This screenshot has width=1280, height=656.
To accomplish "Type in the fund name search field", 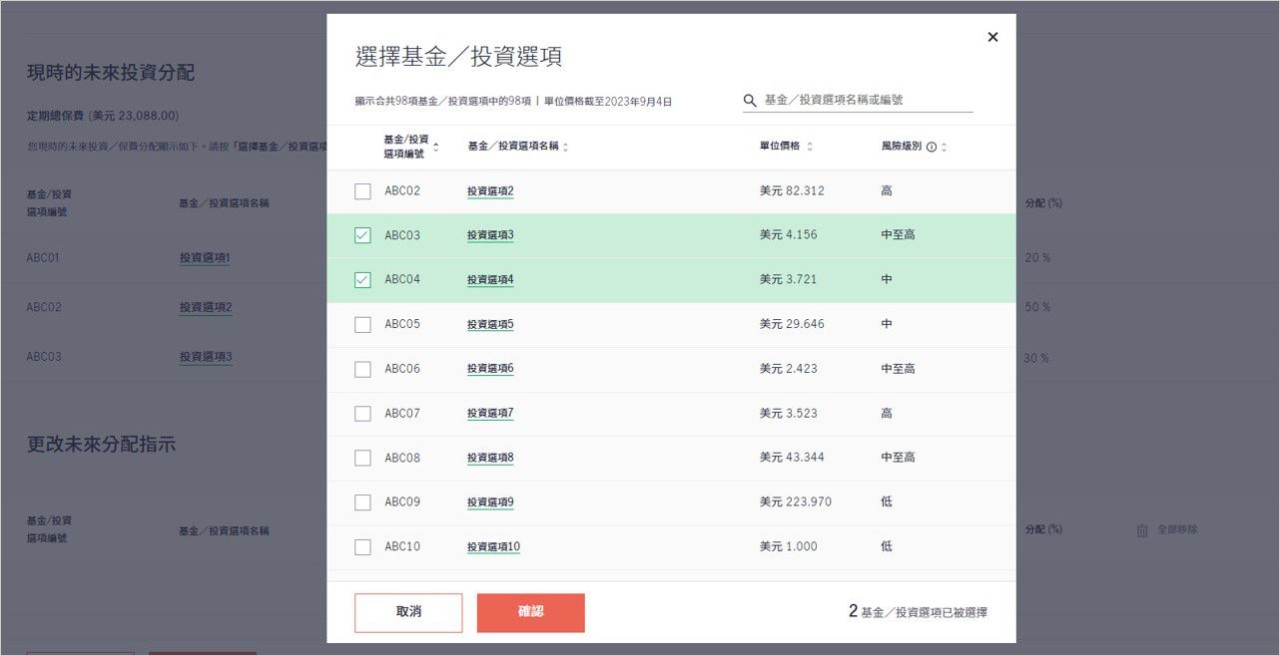I will (x=865, y=100).
